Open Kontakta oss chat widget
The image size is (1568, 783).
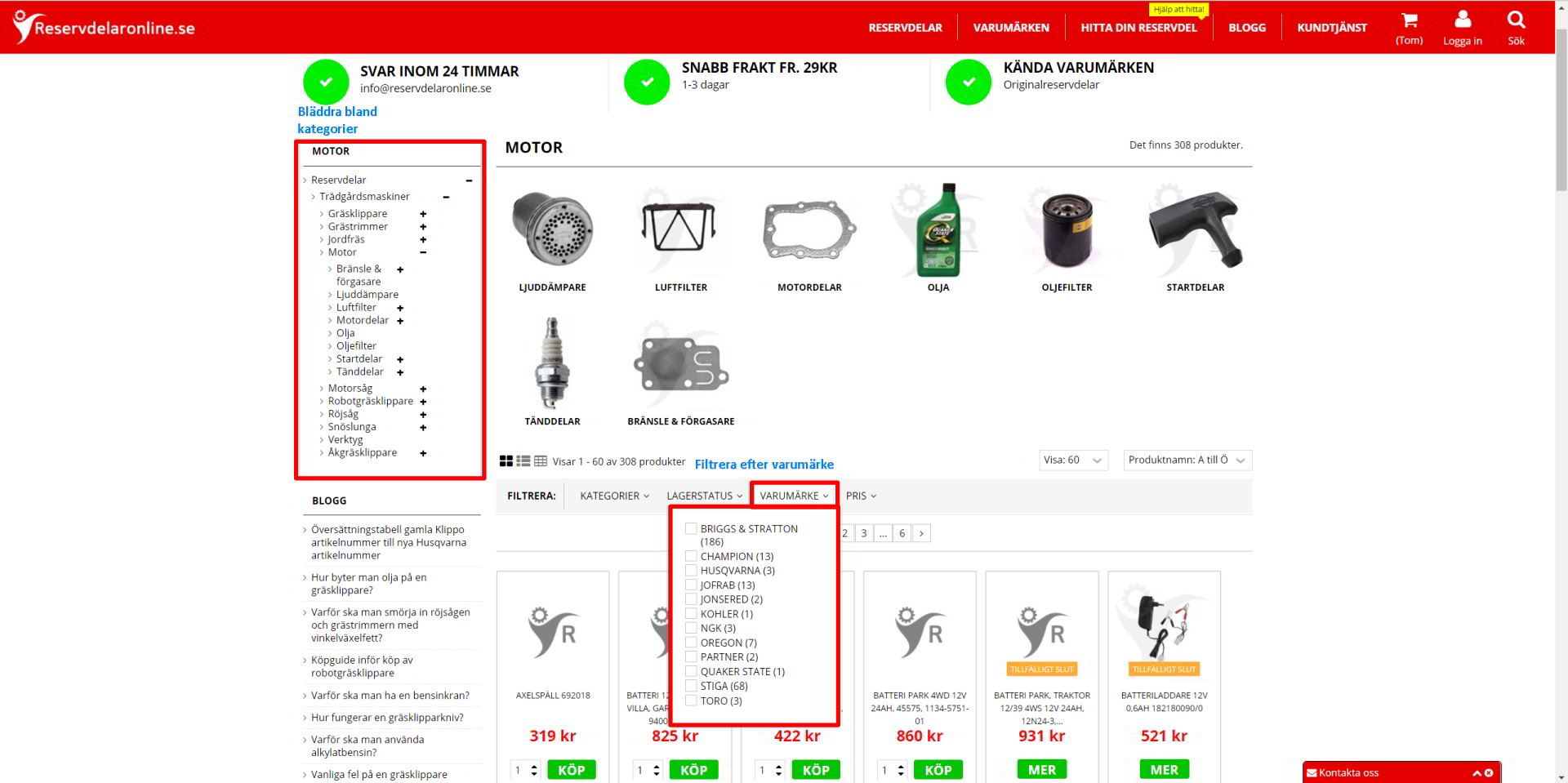tap(1401, 772)
